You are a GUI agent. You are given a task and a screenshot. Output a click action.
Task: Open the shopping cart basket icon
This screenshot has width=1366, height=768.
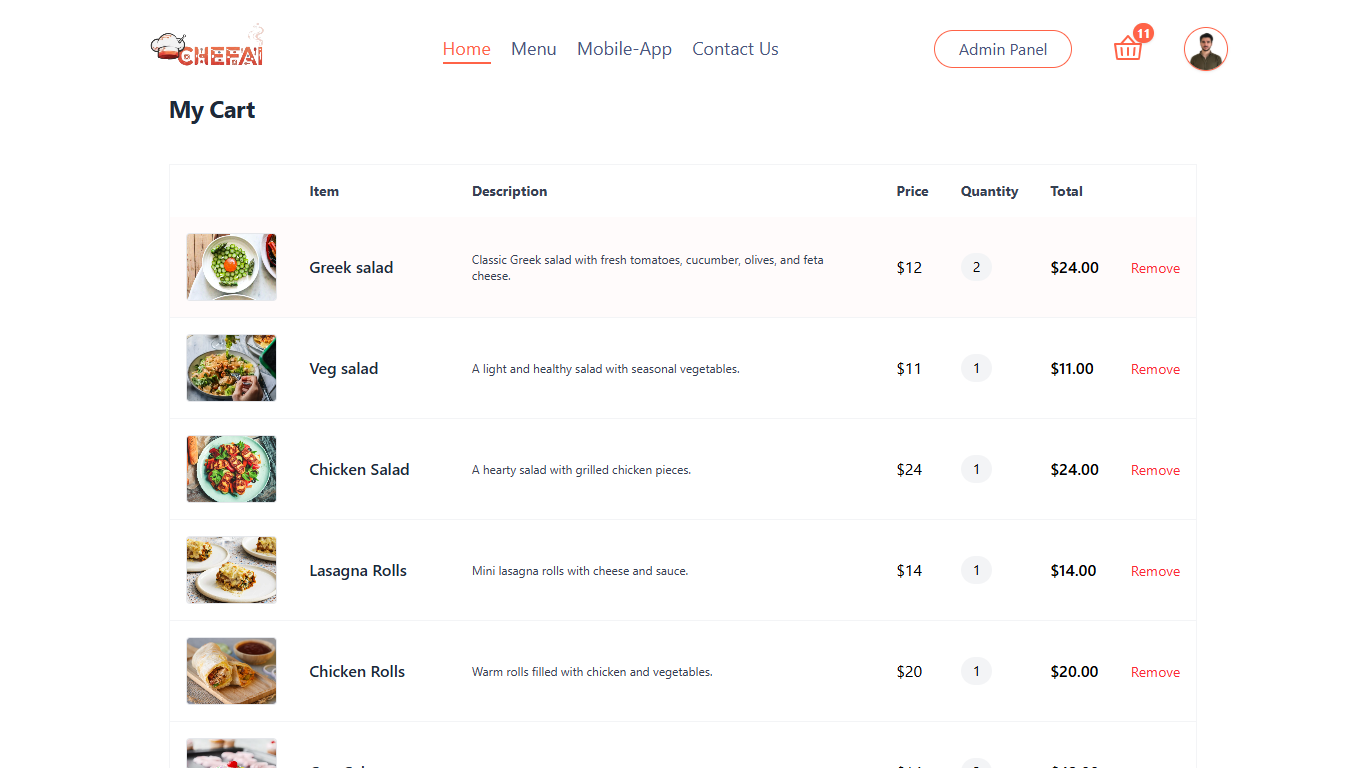tap(1127, 49)
